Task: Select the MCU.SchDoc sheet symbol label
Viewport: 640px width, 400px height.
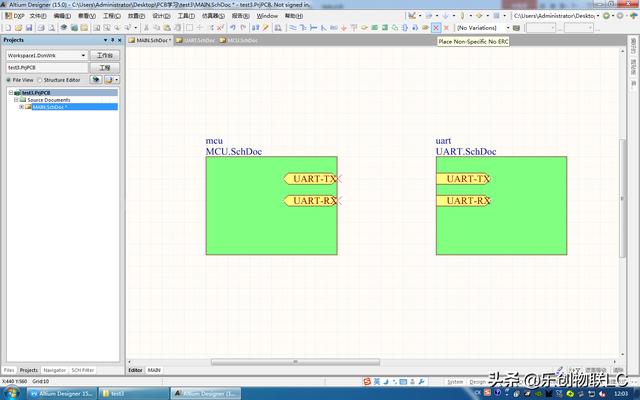Action: [233, 151]
